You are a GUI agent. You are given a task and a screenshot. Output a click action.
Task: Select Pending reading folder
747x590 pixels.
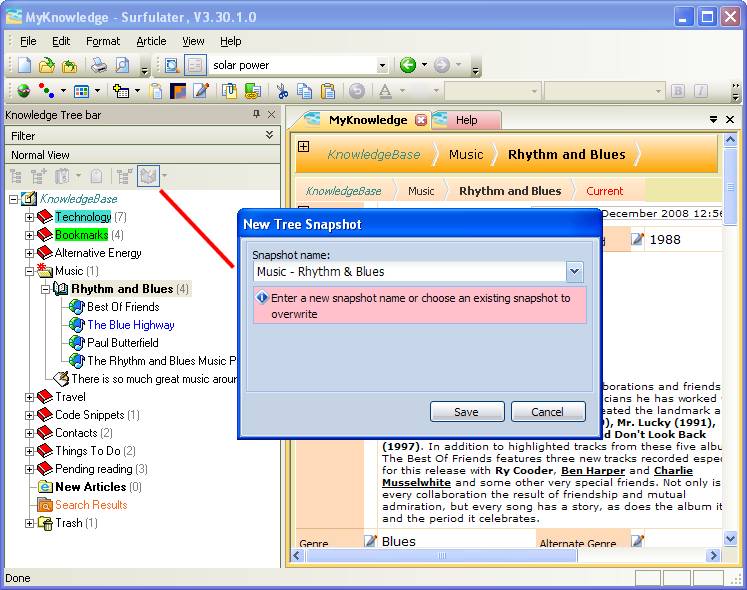93,469
